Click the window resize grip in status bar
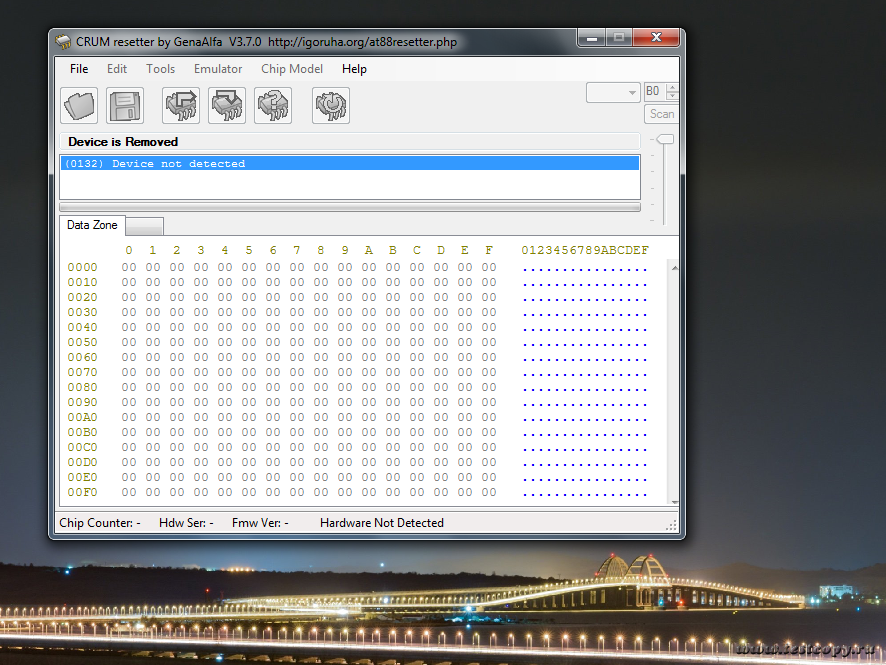886x665 pixels. (671, 525)
